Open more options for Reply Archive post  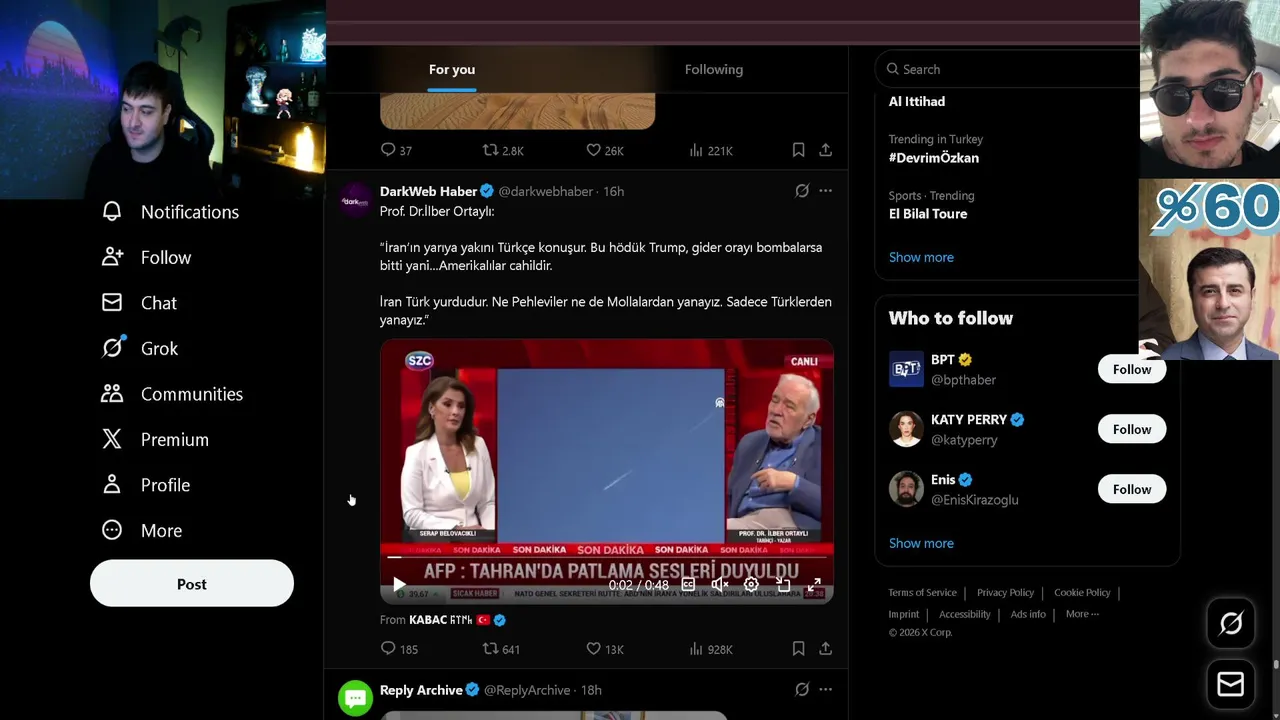click(x=825, y=689)
